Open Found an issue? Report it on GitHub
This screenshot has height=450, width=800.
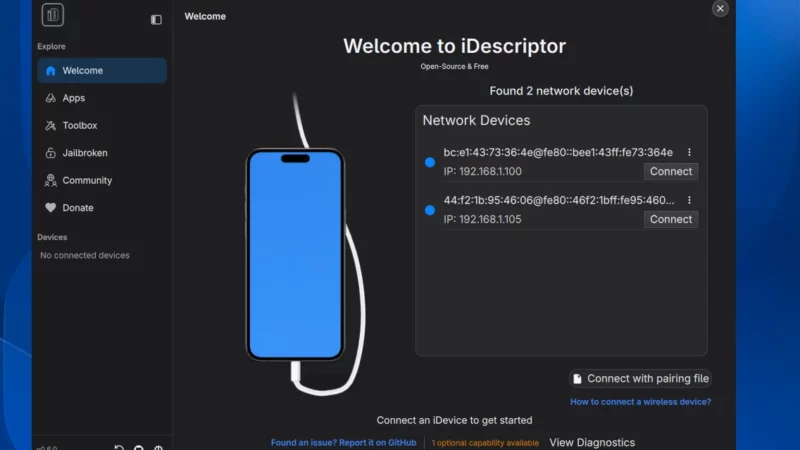coord(343,443)
